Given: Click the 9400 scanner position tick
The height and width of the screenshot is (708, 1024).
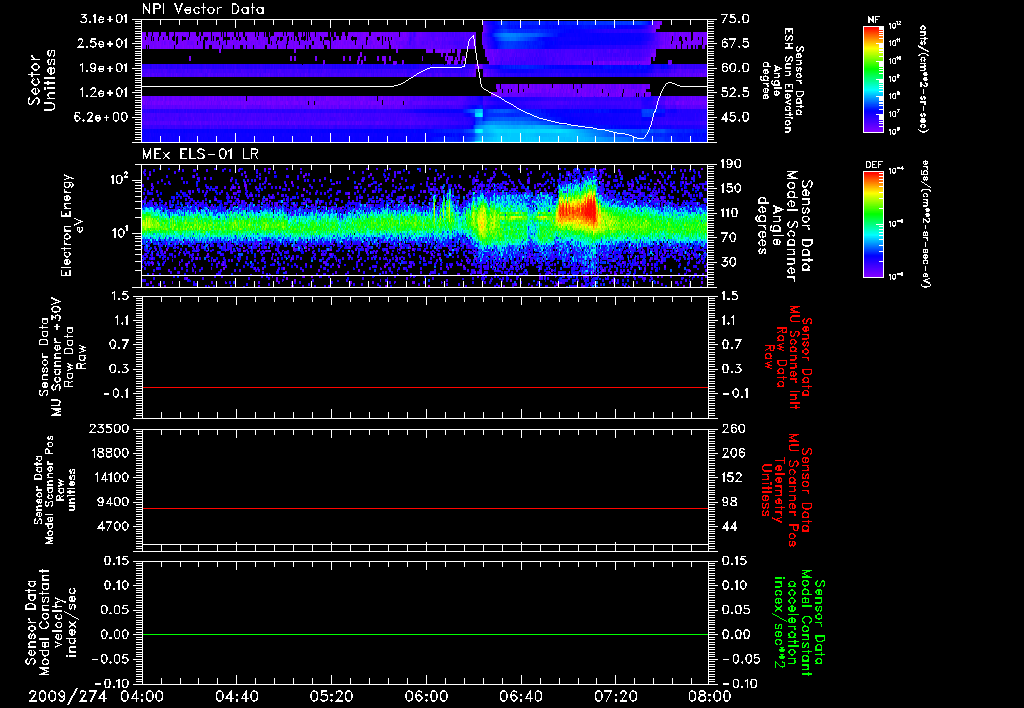Looking at the screenshot, I should 112,502.
